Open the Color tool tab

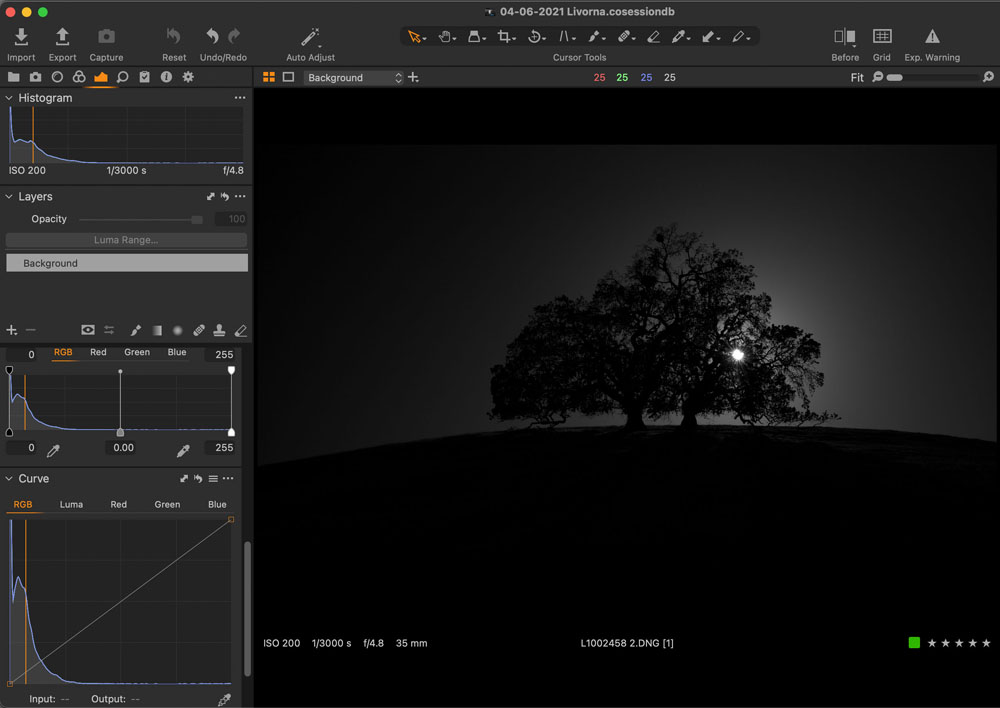pyautogui.click(x=79, y=77)
